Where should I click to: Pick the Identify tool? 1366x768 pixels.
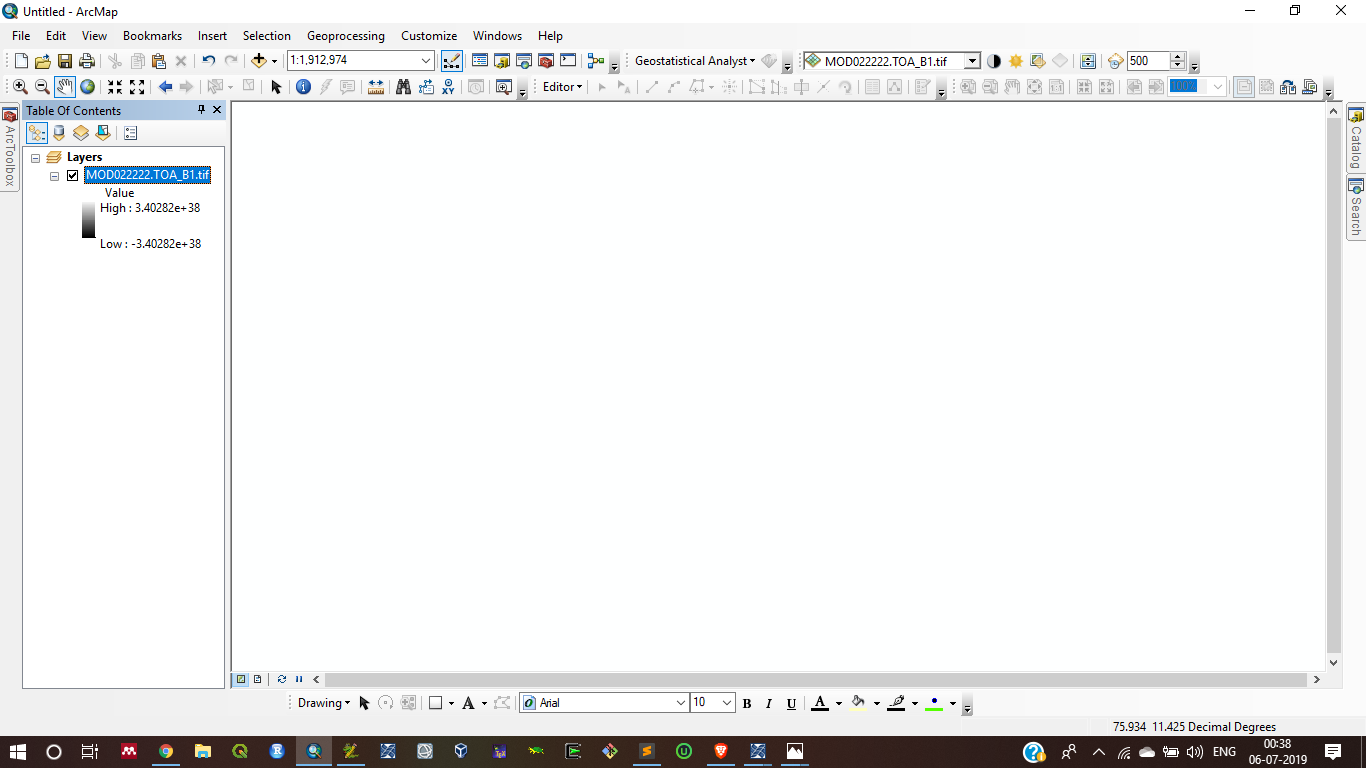click(x=304, y=87)
